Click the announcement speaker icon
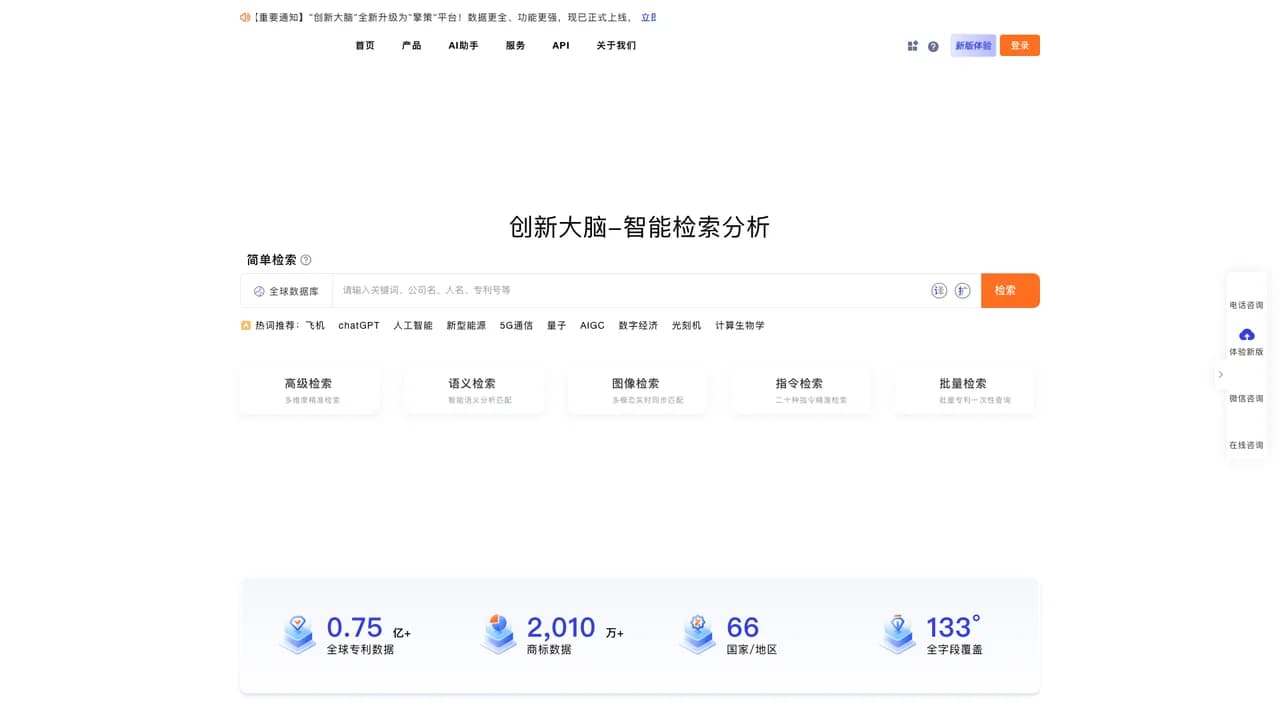The image size is (1280, 720). (245, 17)
